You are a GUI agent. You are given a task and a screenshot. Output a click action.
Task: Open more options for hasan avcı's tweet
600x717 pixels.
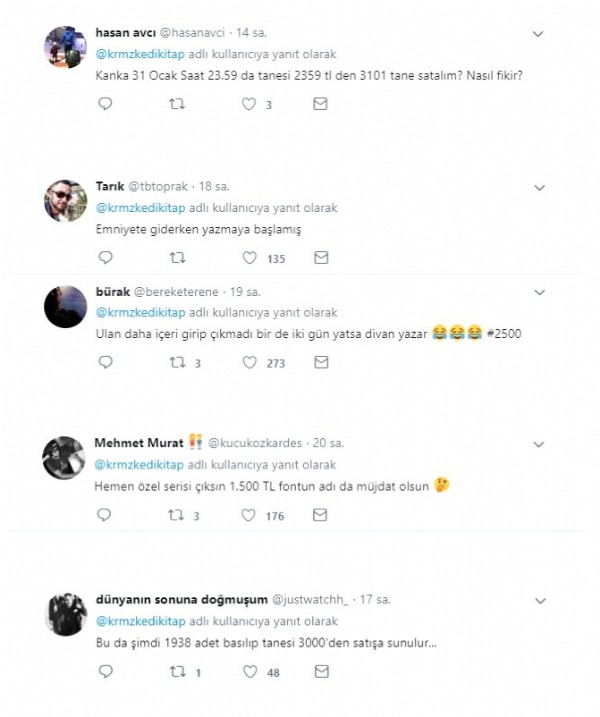pyautogui.click(x=538, y=34)
